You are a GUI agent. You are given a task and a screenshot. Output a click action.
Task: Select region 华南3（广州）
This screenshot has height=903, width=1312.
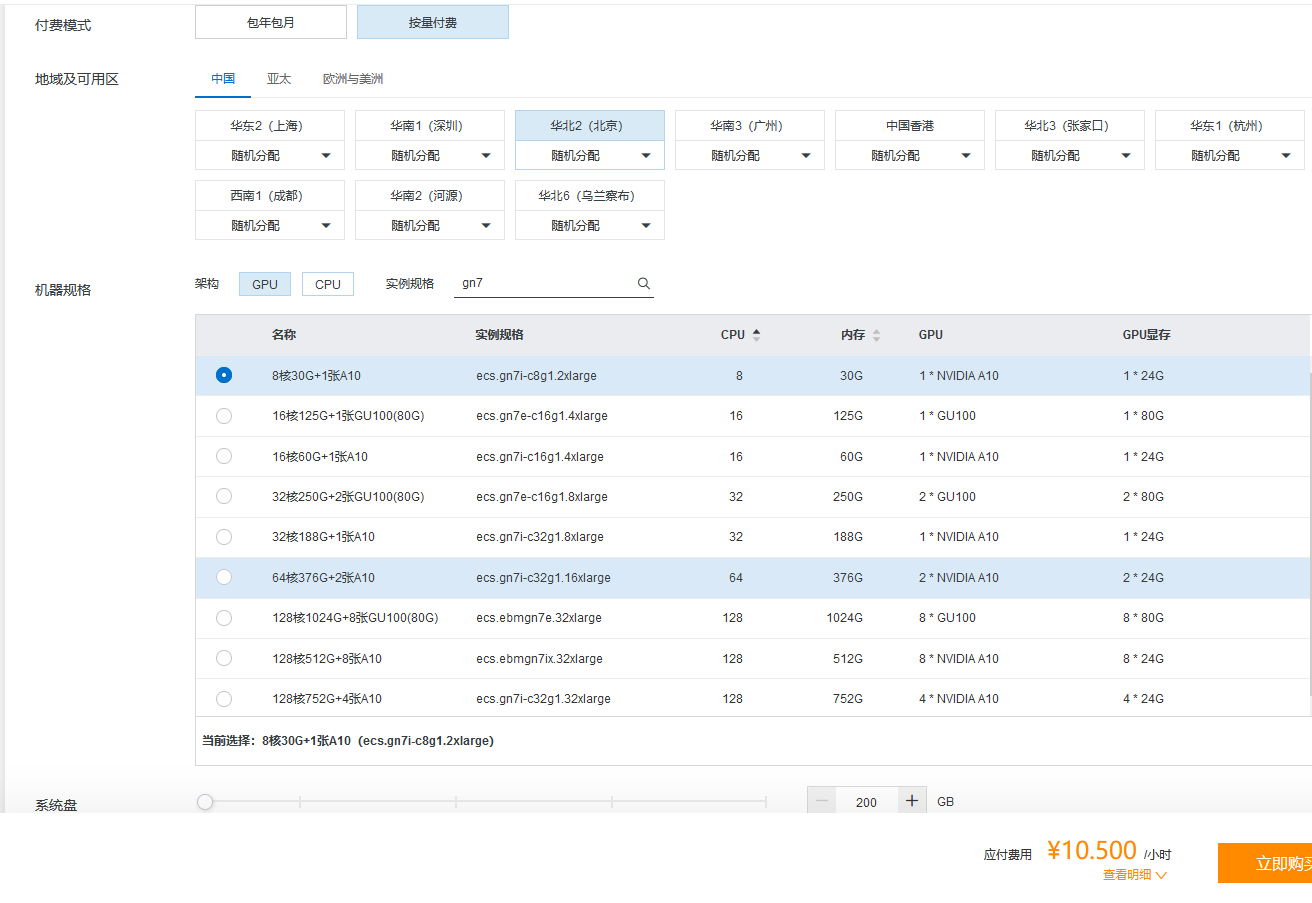point(750,126)
